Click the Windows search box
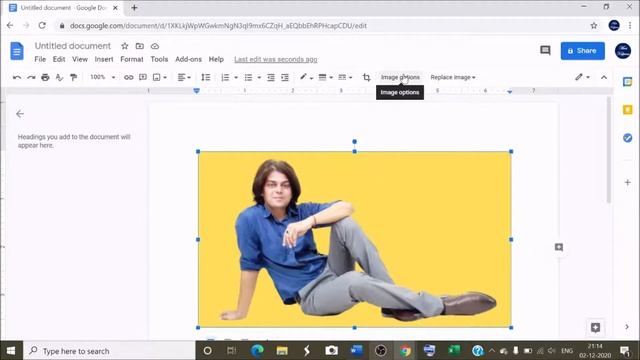This screenshot has height=360, width=640. (109, 351)
